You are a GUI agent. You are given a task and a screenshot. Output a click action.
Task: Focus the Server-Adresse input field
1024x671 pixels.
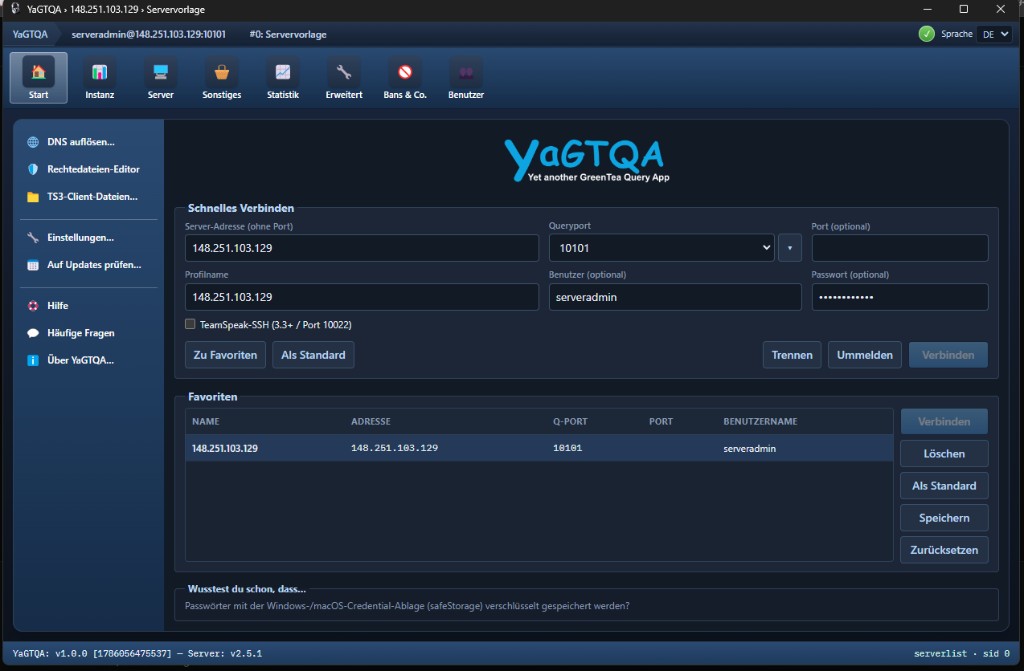[362, 248]
